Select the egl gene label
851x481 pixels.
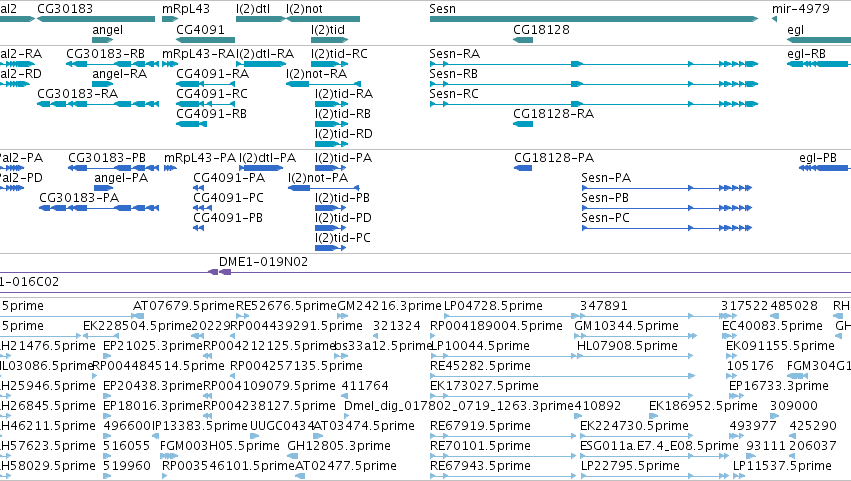pyautogui.click(x=795, y=29)
